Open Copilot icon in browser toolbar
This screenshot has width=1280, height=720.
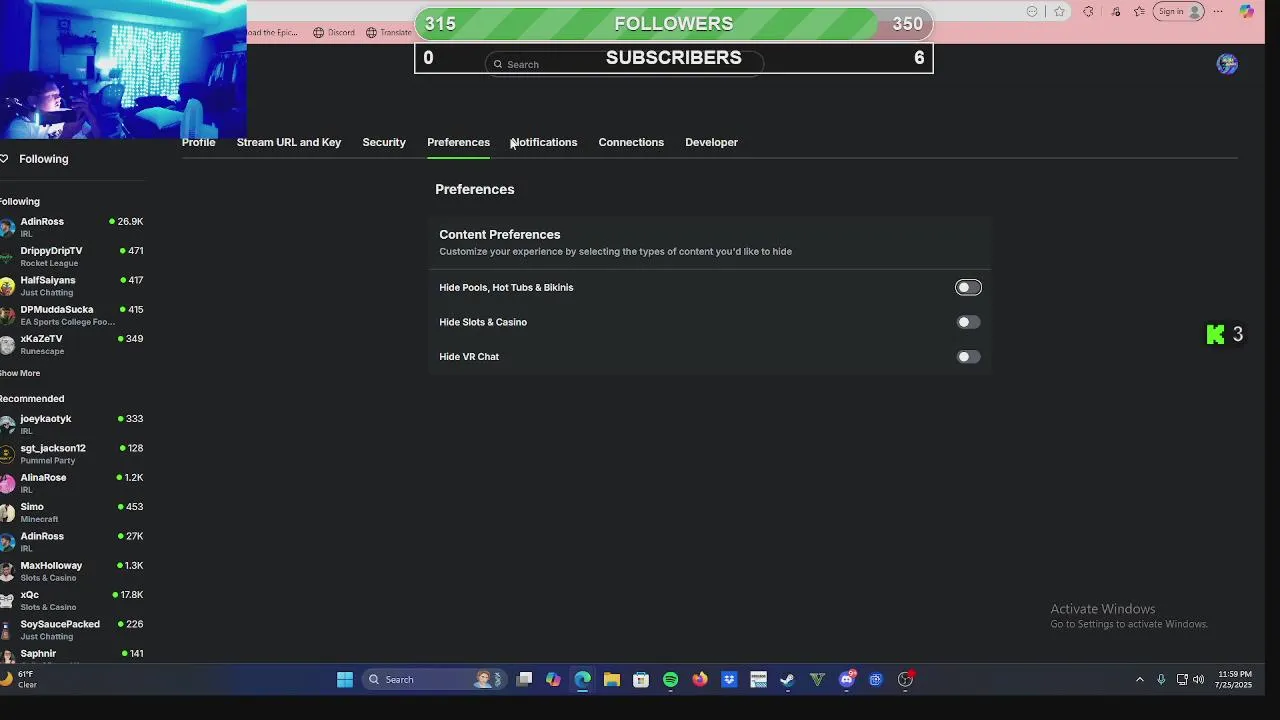point(1246,12)
